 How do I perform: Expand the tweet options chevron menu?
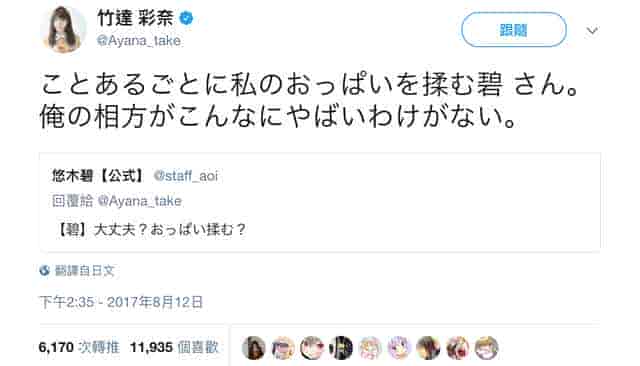[x=592, y=31]
